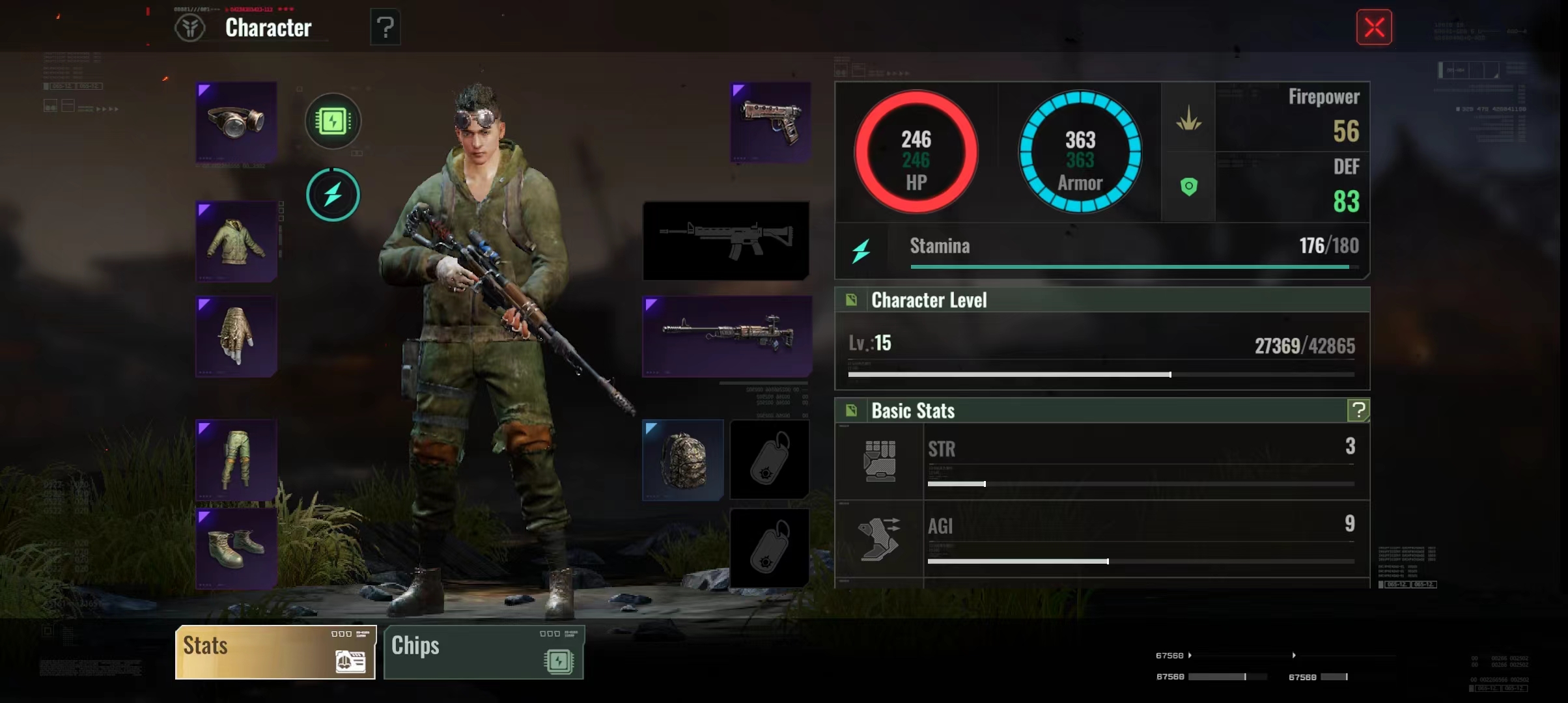1568x703 pixels.
Task: Select the camo gloves equipment slot
Action: tap(236, 337)
